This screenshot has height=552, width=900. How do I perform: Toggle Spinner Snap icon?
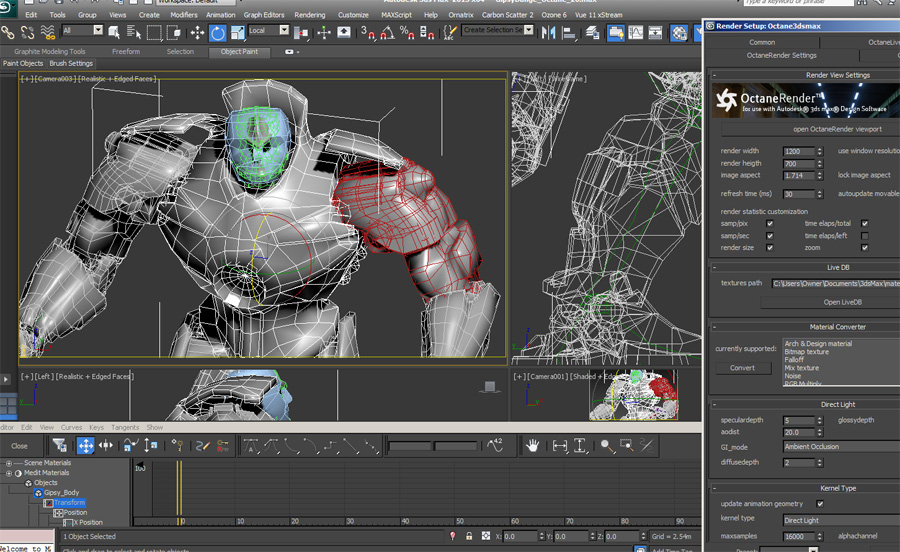(426, 33)
